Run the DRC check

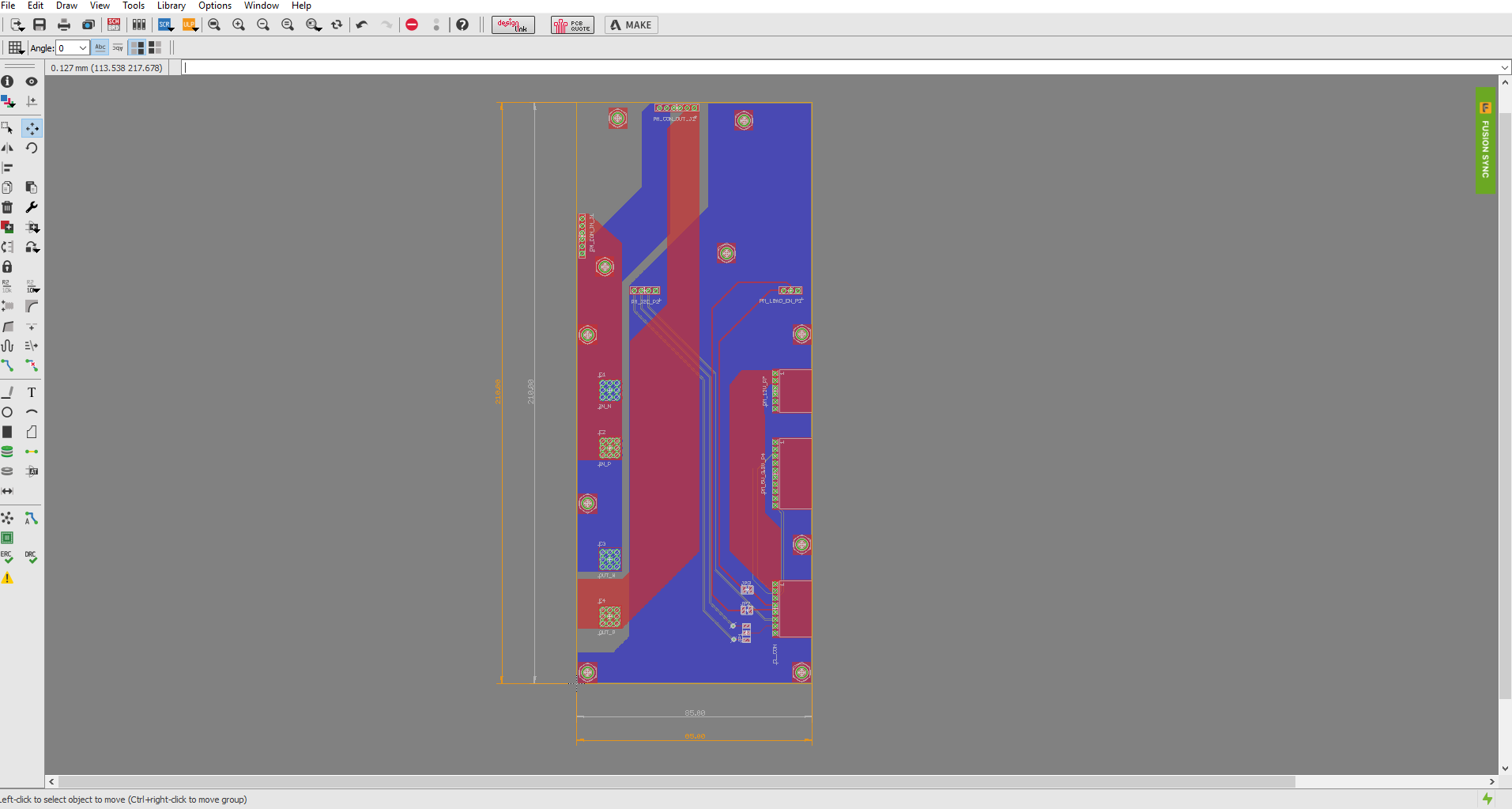32,558
